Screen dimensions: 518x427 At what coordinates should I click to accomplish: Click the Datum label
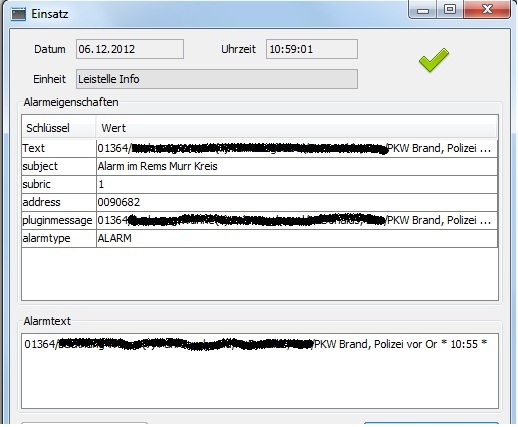pos(50,49)
